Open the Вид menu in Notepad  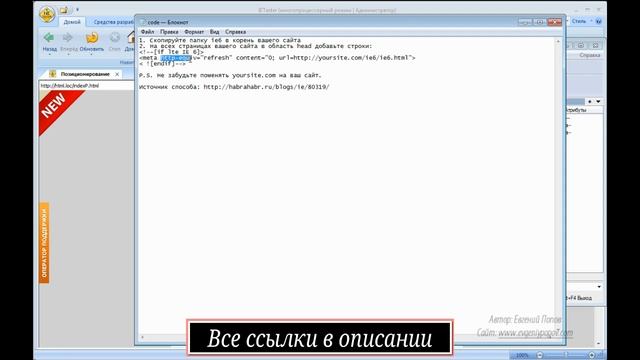214,32
